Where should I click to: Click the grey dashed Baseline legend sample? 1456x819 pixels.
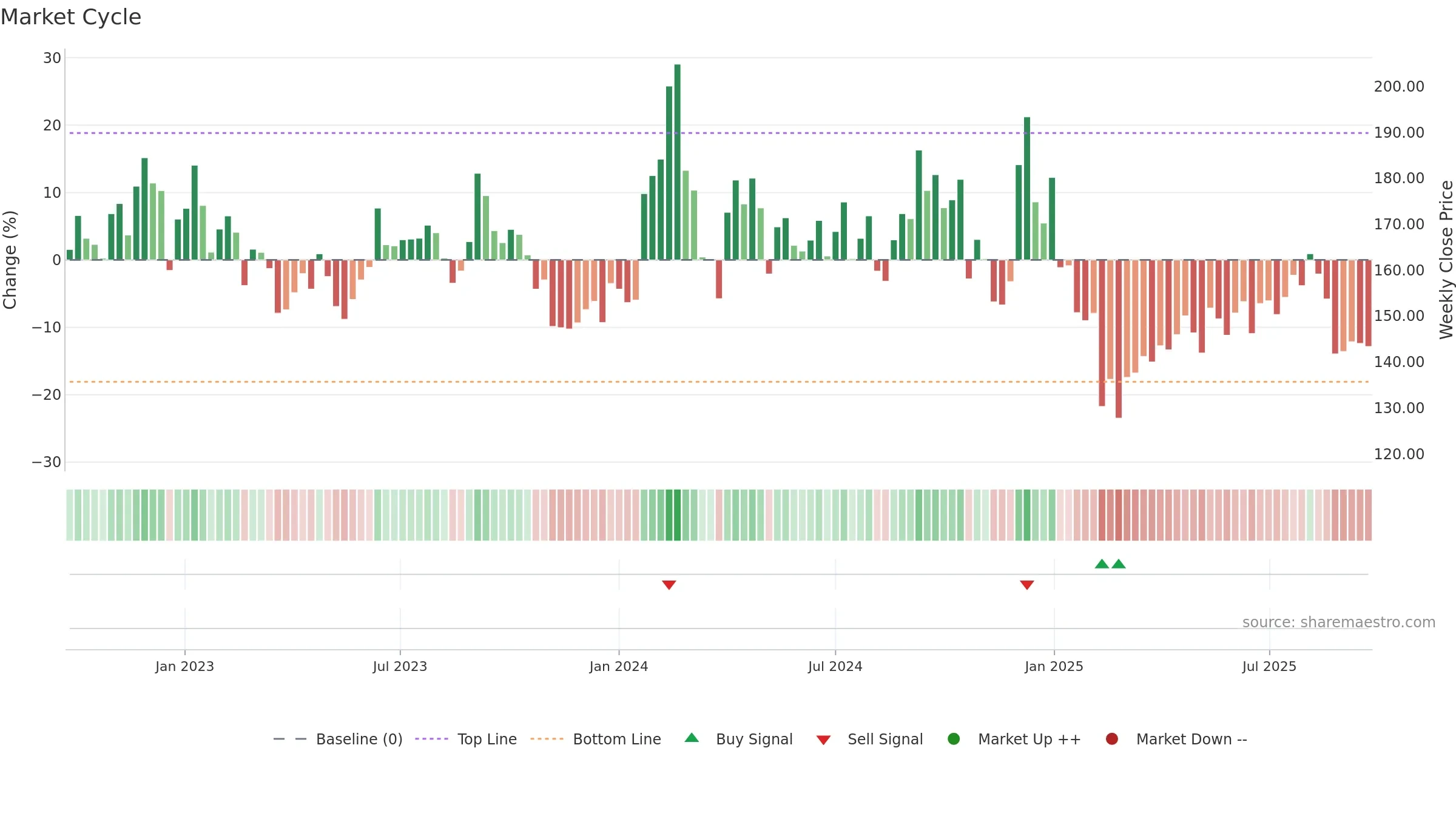pos(290,739)
